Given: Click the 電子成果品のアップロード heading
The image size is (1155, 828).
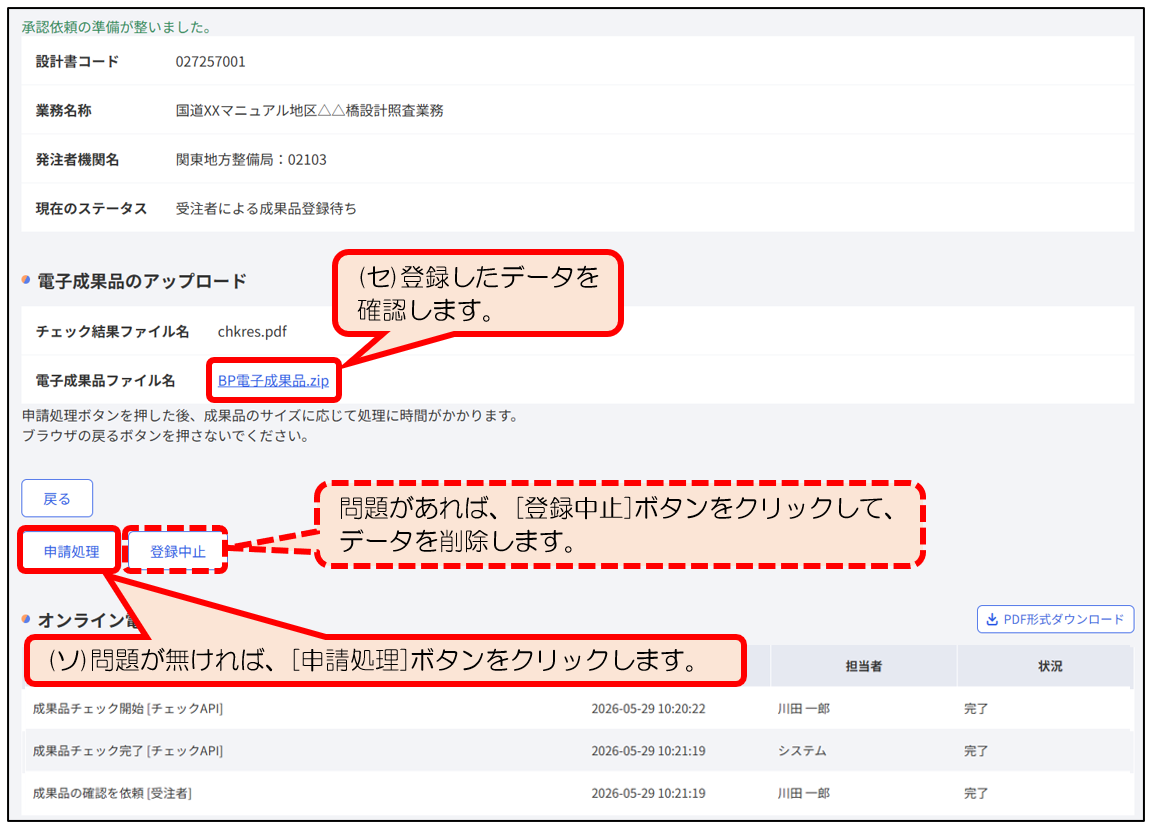Looking at the screenshot, I should click(x=141, y=281).
